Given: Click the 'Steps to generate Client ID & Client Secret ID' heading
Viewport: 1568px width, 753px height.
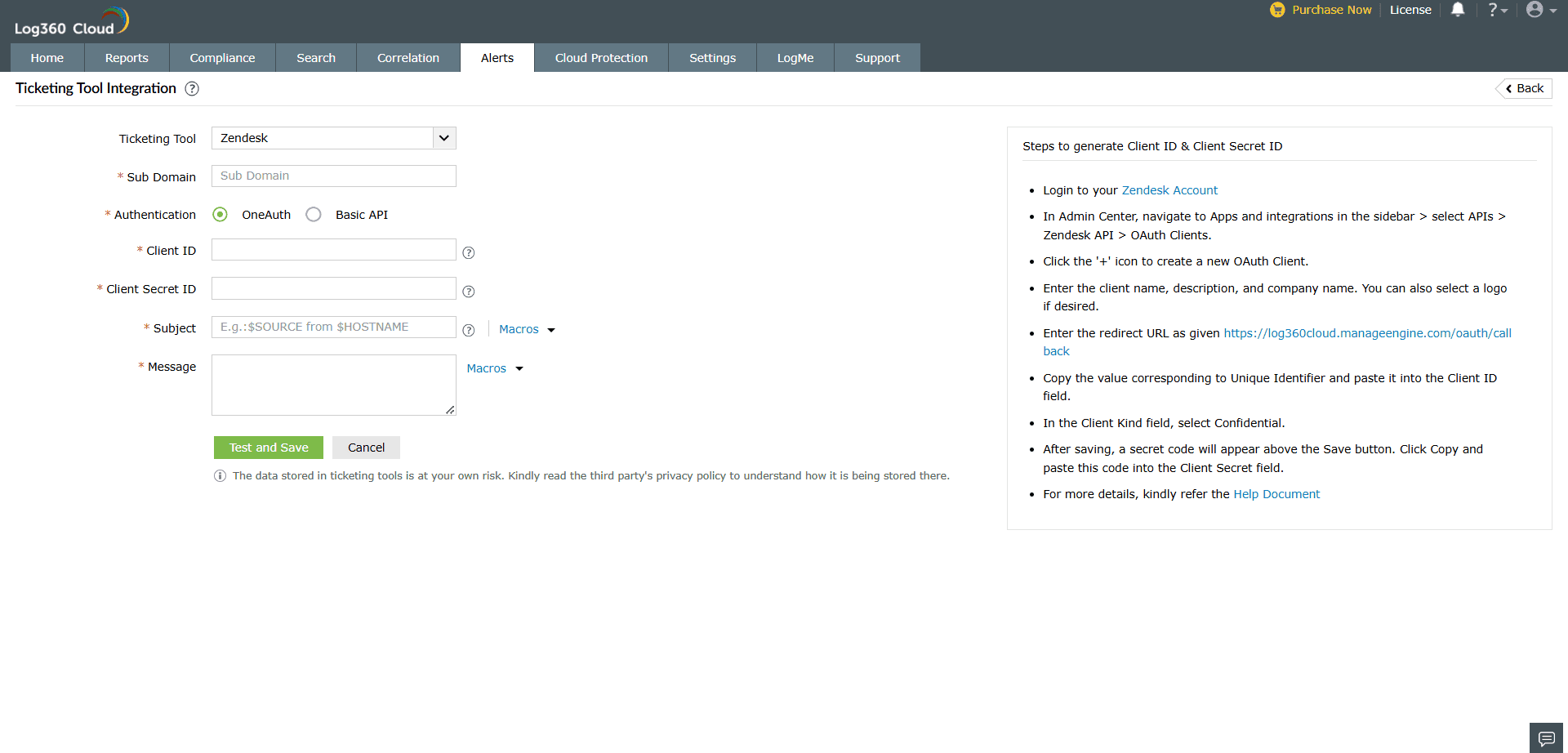Looking at the screenshot, I should click(1152, 146).
